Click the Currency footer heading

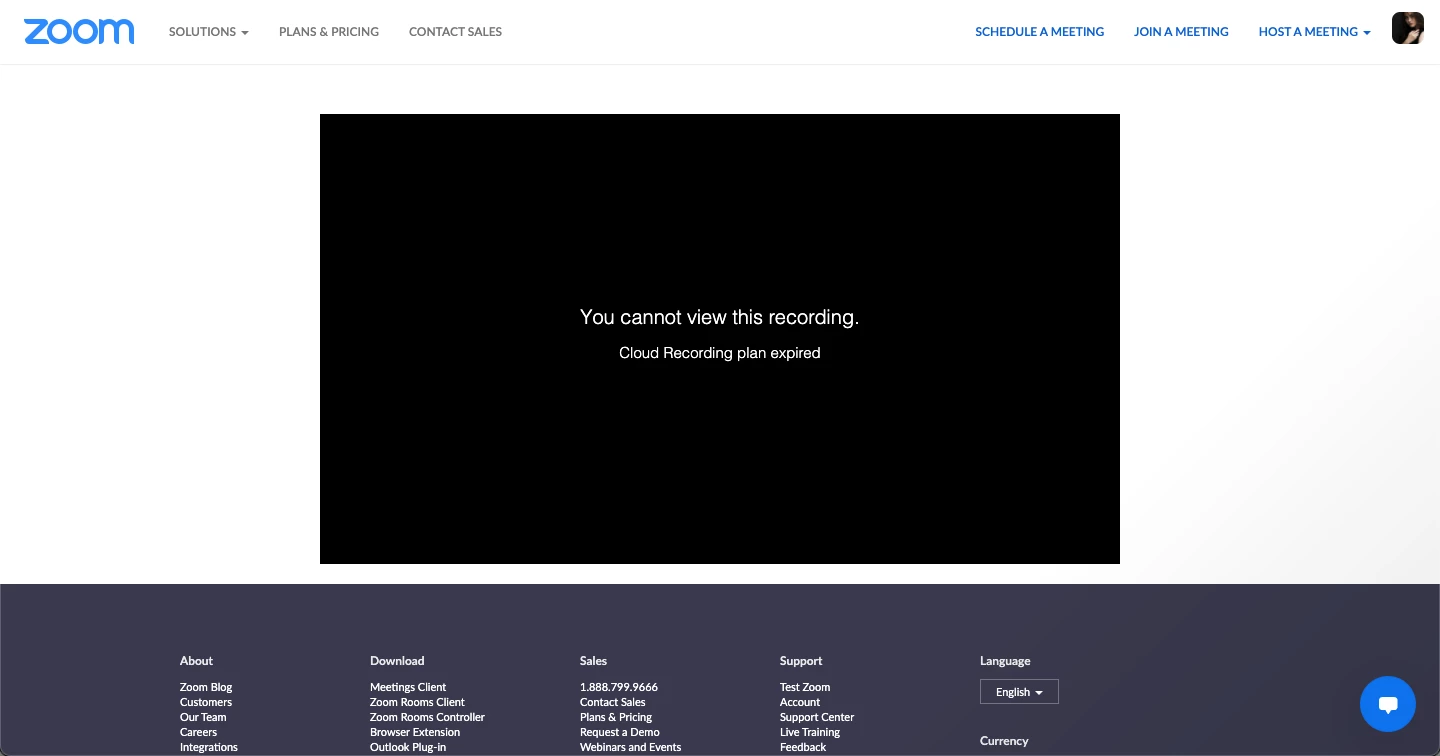click(x=1004, y=741)
